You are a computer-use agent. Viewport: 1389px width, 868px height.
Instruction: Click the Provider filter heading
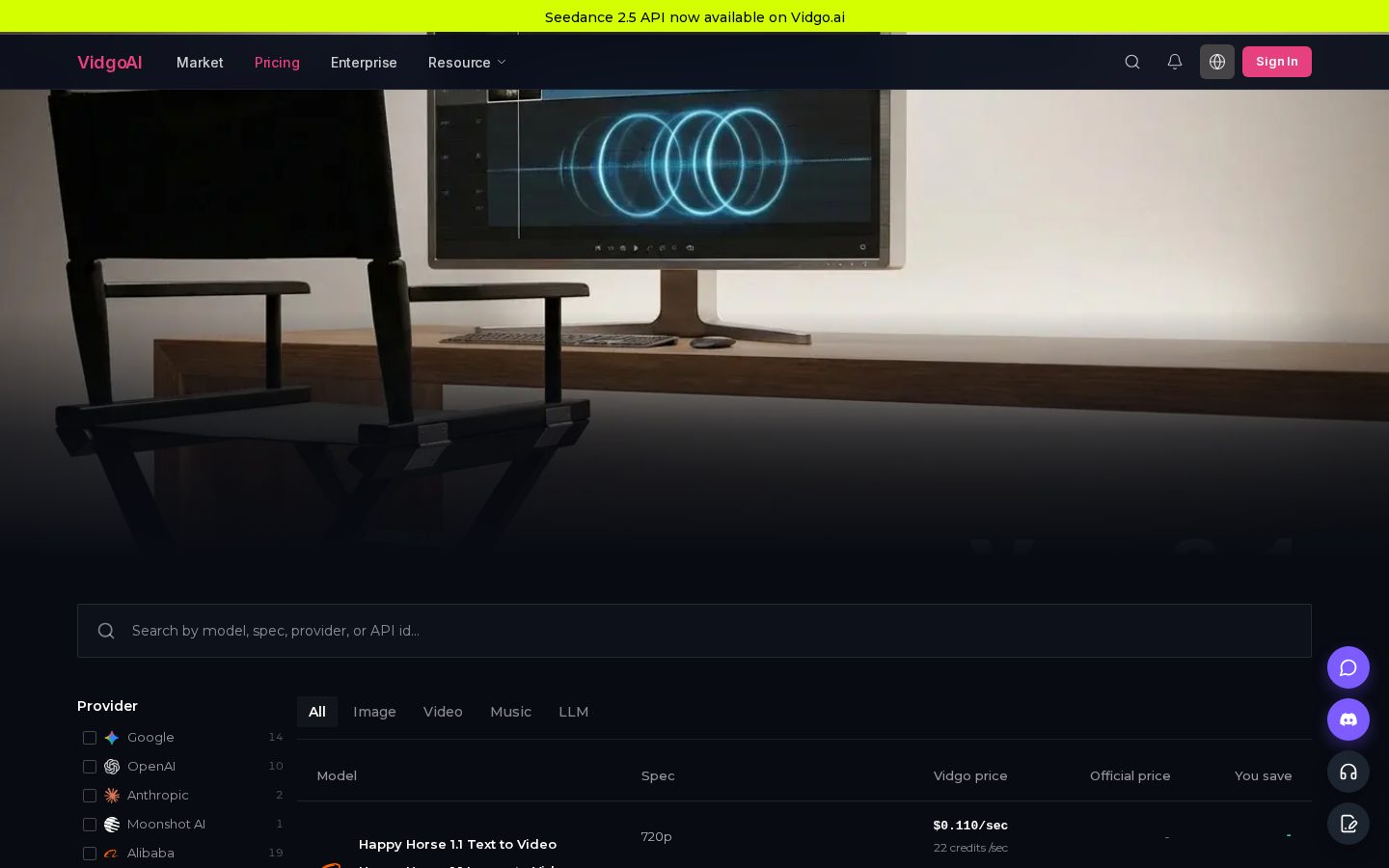tap(107, 706)
